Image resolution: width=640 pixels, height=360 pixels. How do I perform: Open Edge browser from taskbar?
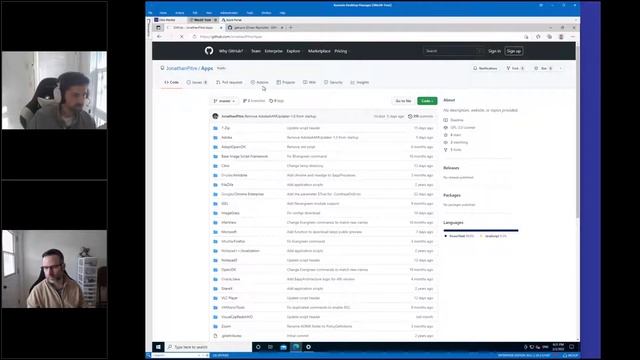pos(296,347)
